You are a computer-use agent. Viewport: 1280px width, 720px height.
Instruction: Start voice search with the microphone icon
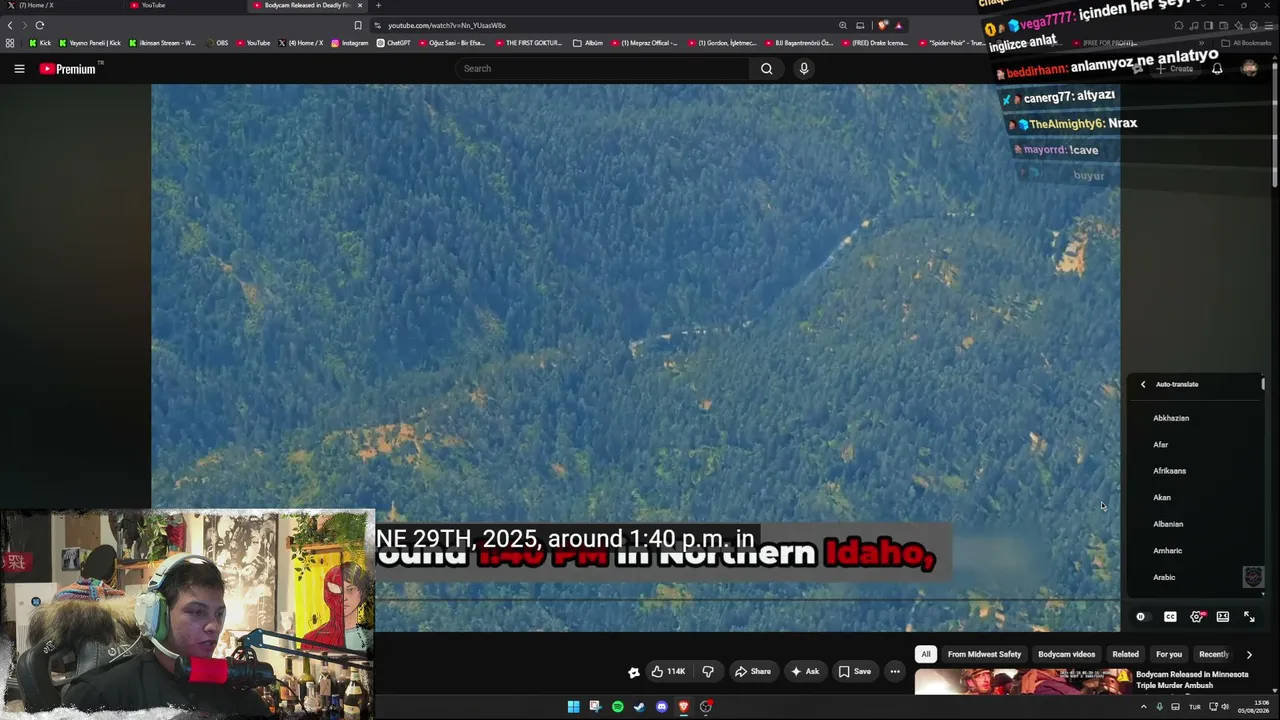(803, 69)
